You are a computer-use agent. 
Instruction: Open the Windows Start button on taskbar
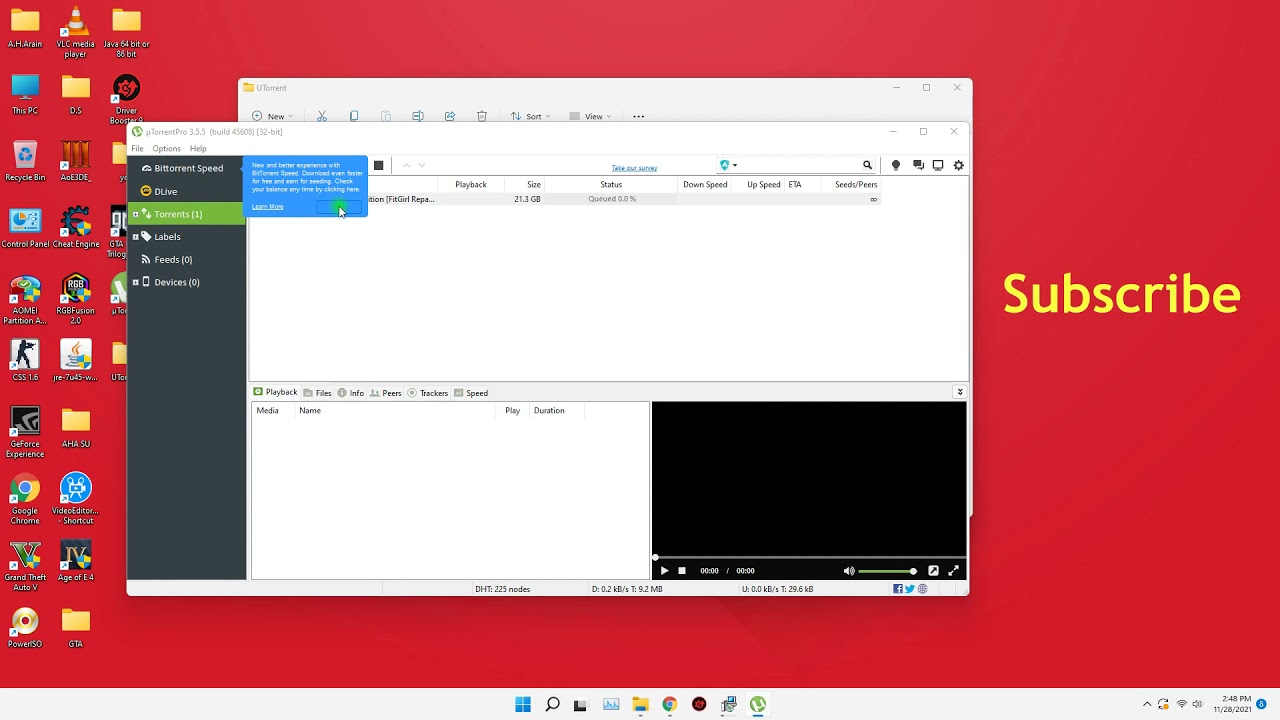coord(523,704)
